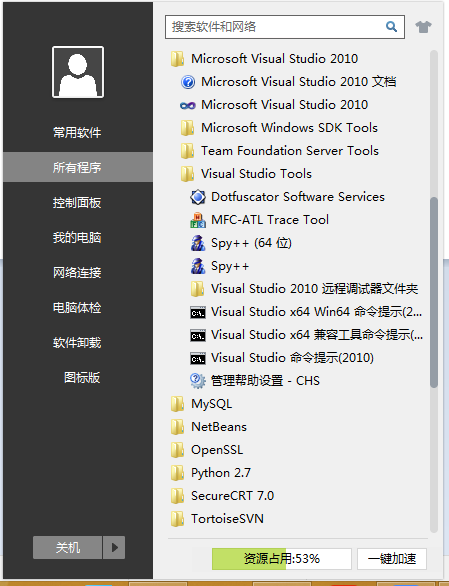Image resolution: width=449 pixels, height=586 pixels.
Task: Expand the OpenSSL group label
Action: click(x=217, y=450)
